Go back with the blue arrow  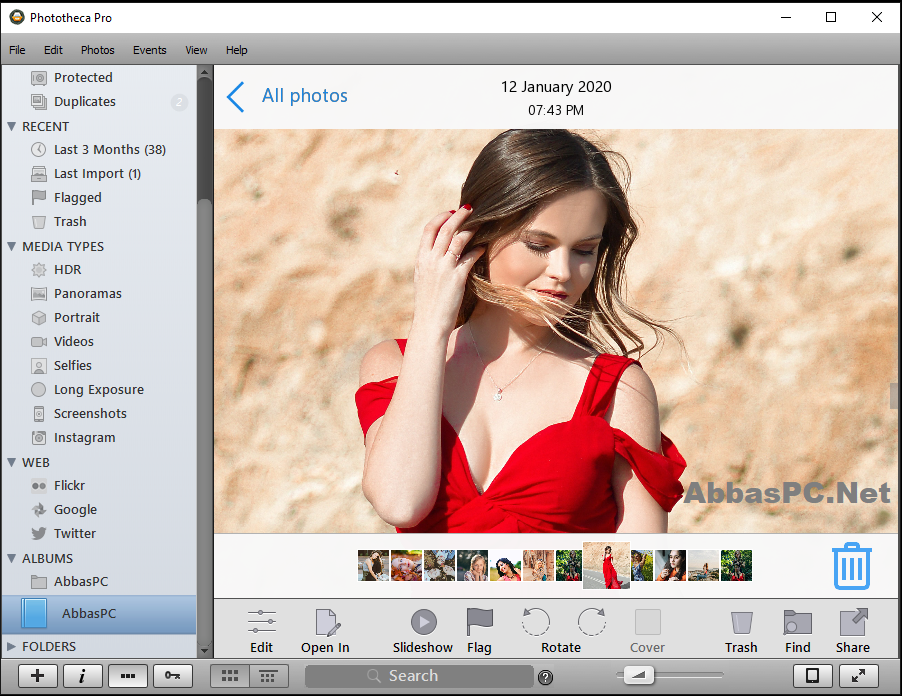coord(235,96)
